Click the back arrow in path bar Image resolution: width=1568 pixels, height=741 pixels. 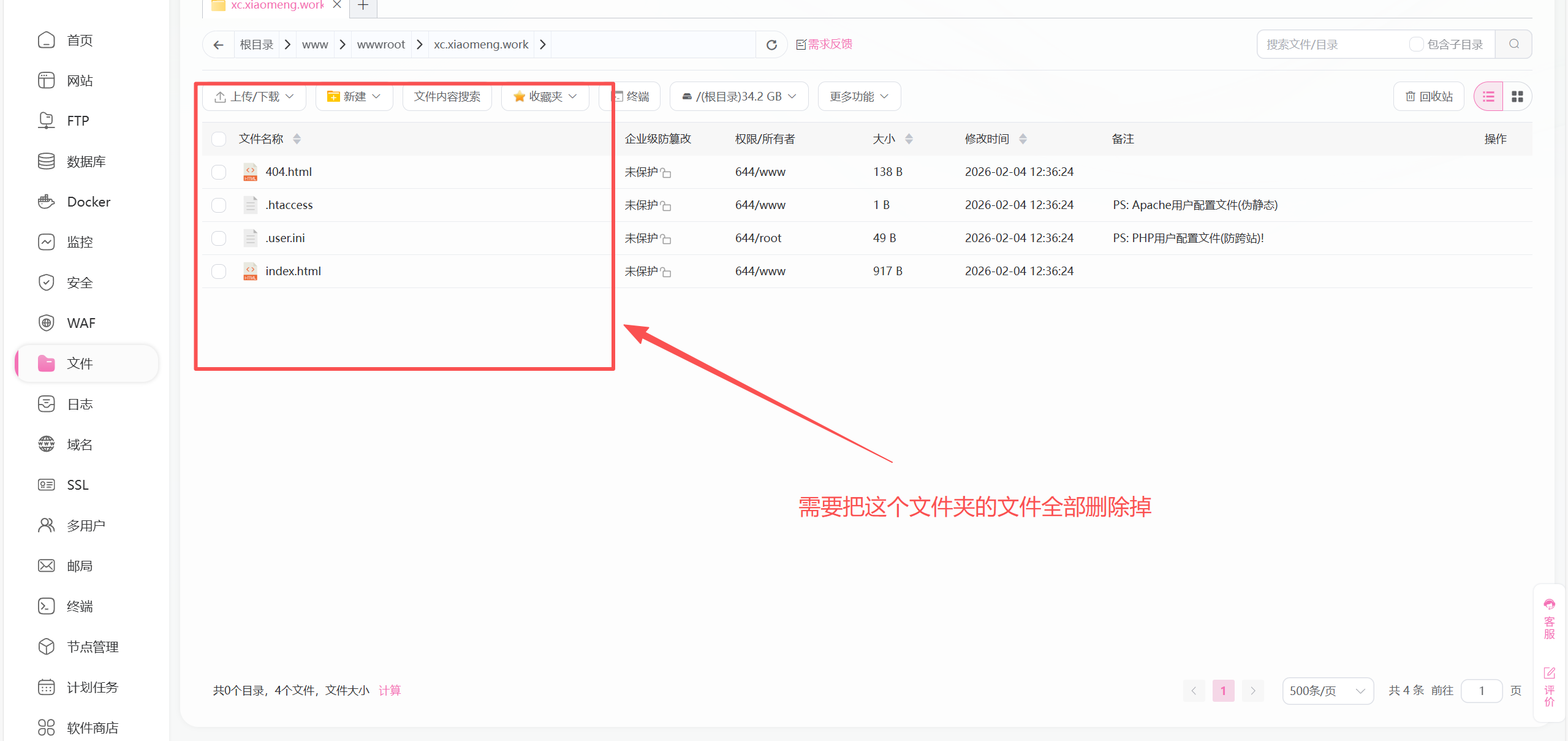pyautogui.click(x=218, y=45)
